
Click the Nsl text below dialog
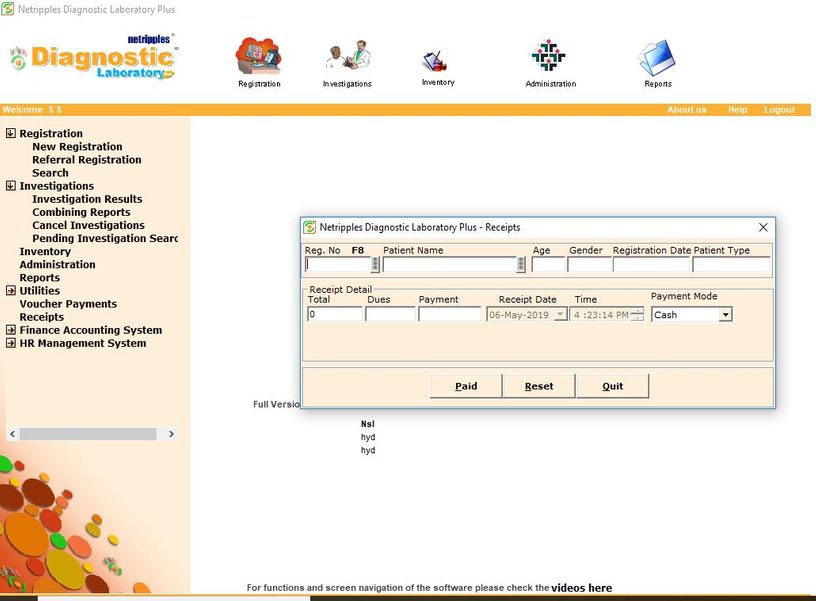367,424
